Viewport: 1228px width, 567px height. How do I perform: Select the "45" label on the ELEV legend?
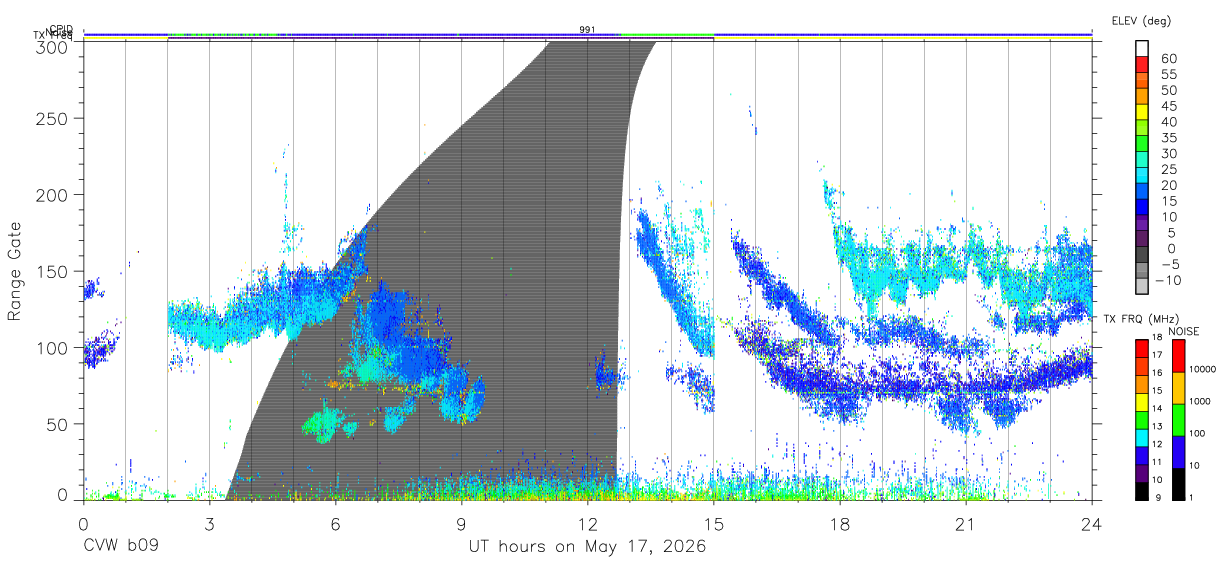[x=1168, y=106]
